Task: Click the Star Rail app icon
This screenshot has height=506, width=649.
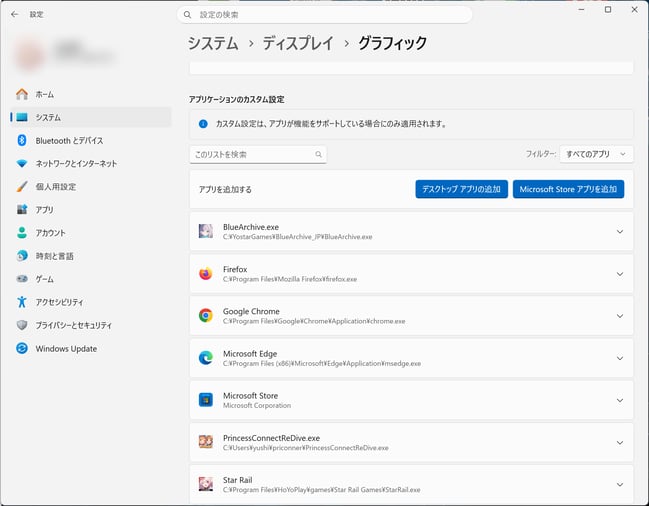Action: (x=206, y=484)
